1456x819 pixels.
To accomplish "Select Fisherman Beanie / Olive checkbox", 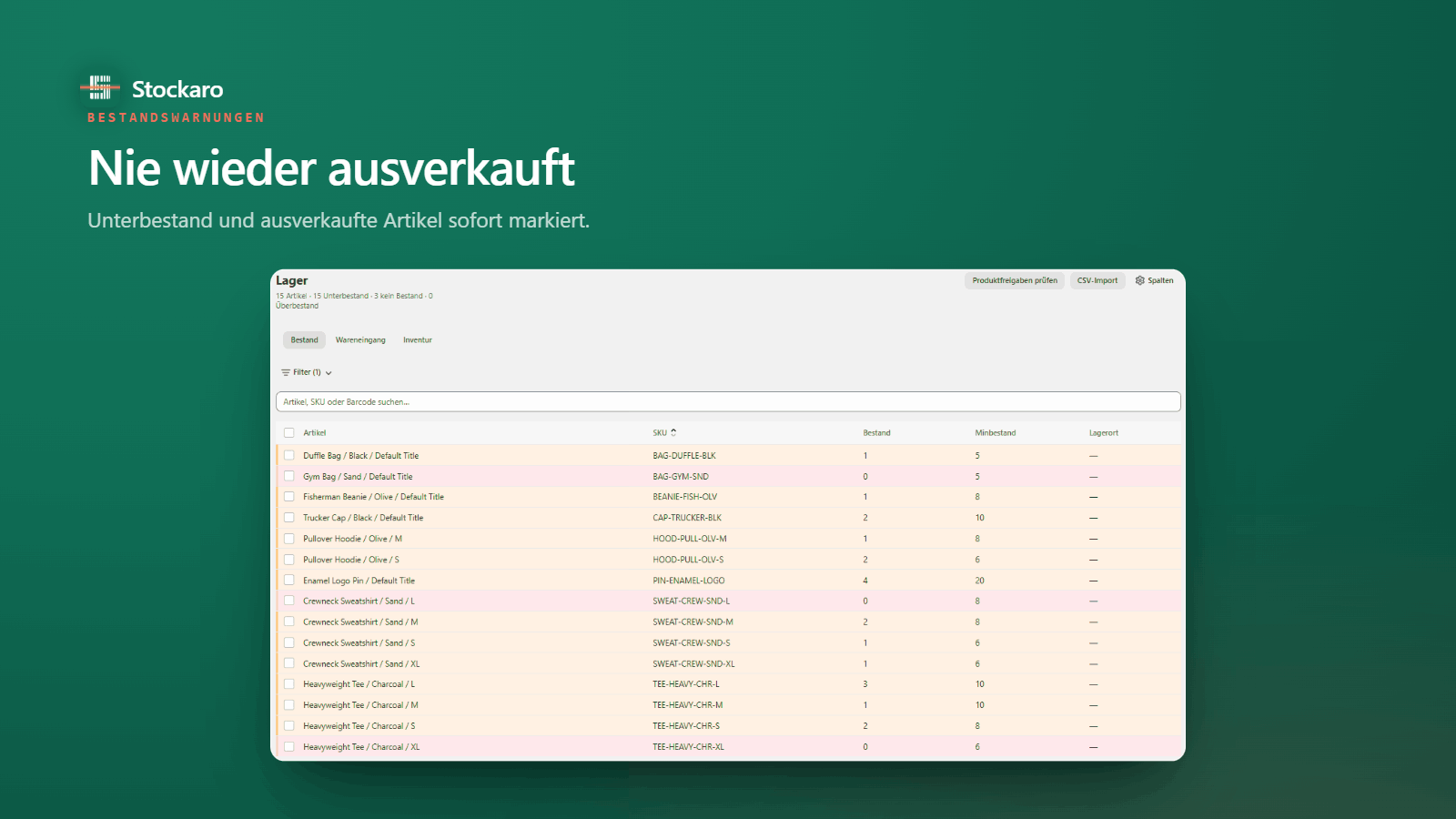I will pos(289,497).
